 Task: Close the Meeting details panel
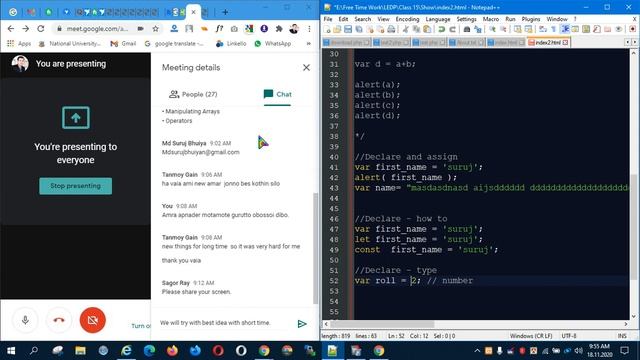(306, 68)
